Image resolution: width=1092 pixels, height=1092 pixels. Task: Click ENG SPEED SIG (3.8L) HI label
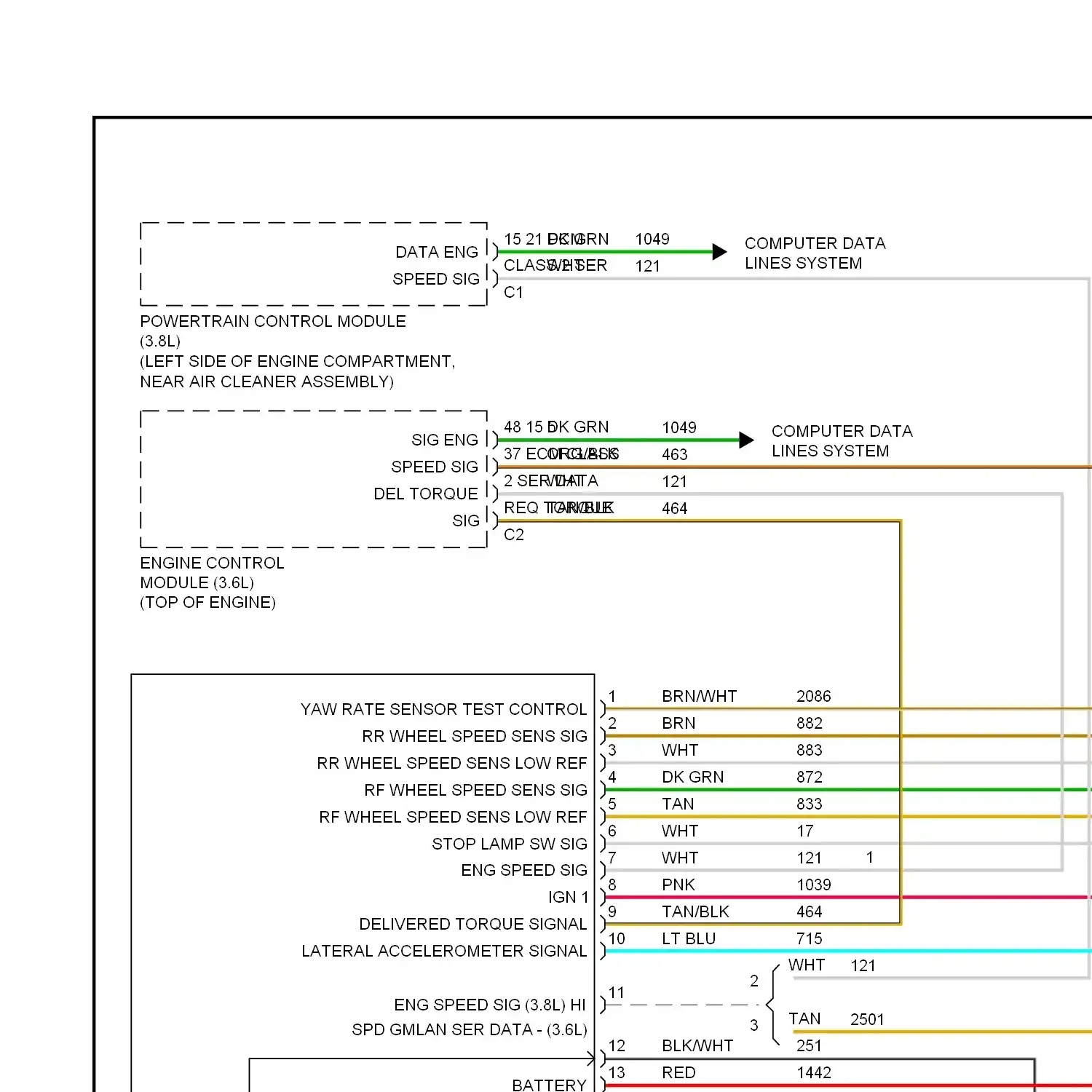coord(490,1005)
